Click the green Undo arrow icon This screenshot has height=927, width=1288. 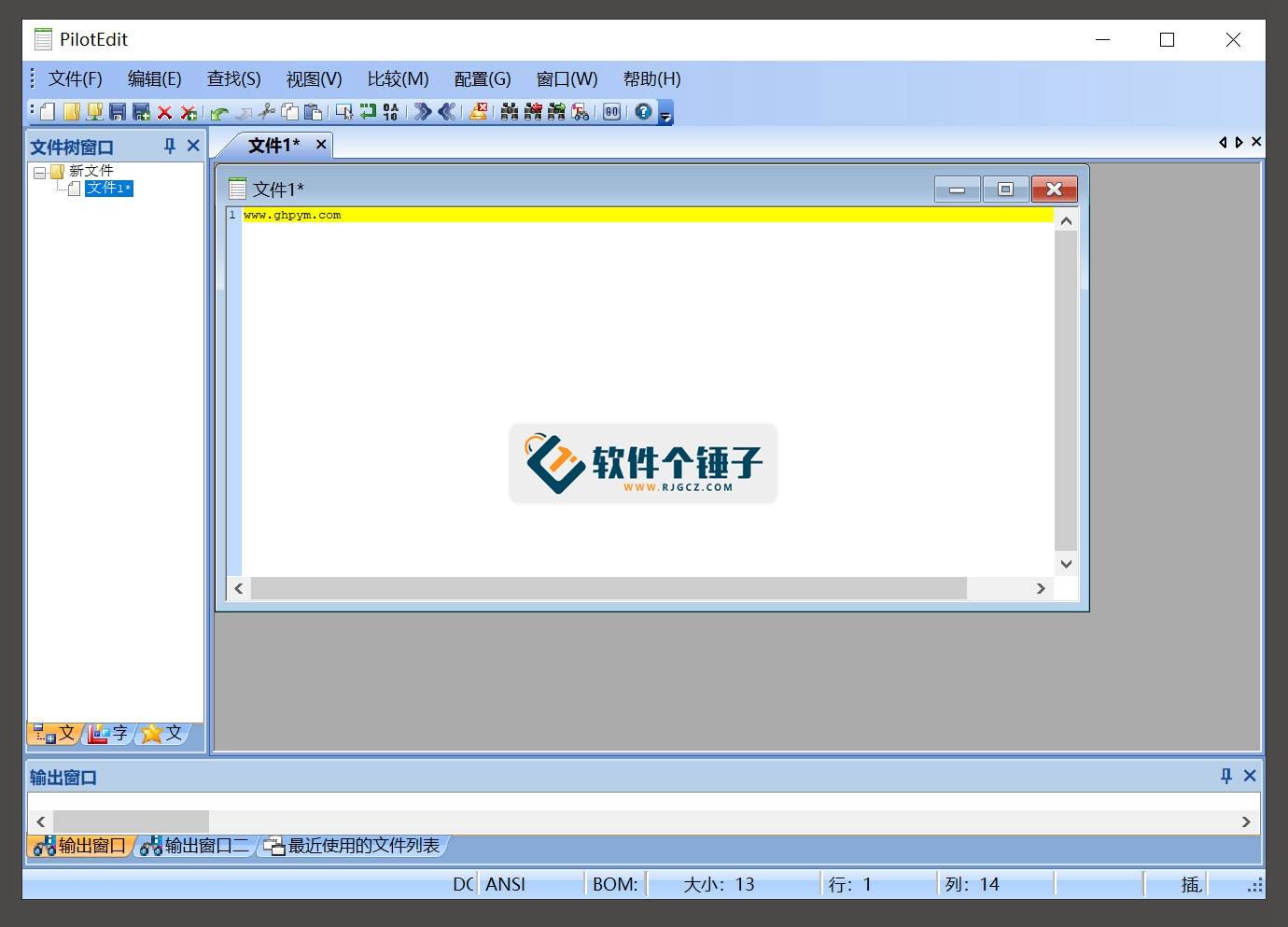219,113
